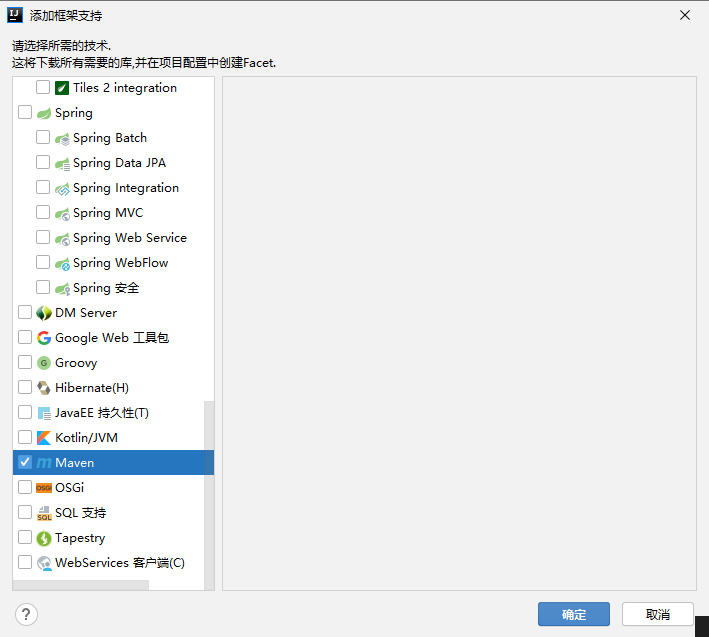
Task: Select the Hibernate(H) row label
Action: pyautogui.click(x=92, y=388)
